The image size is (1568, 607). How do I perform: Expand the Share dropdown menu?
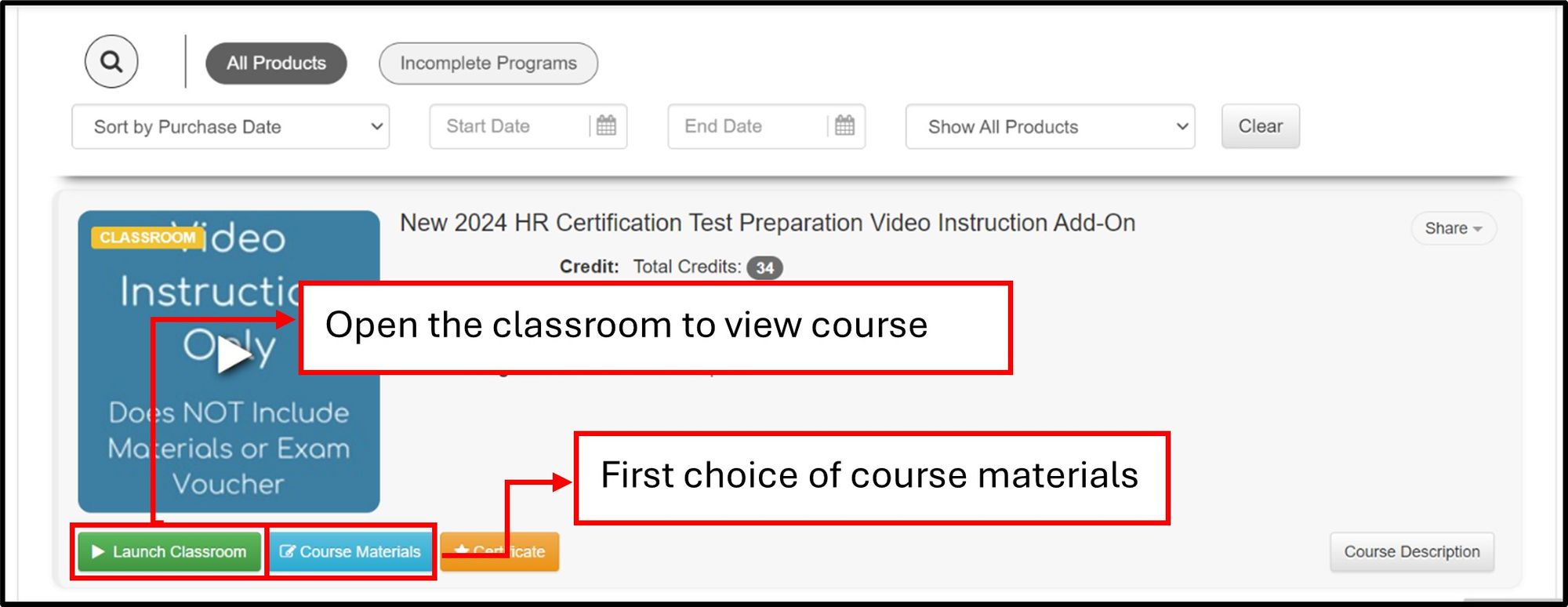point(1453,228)
